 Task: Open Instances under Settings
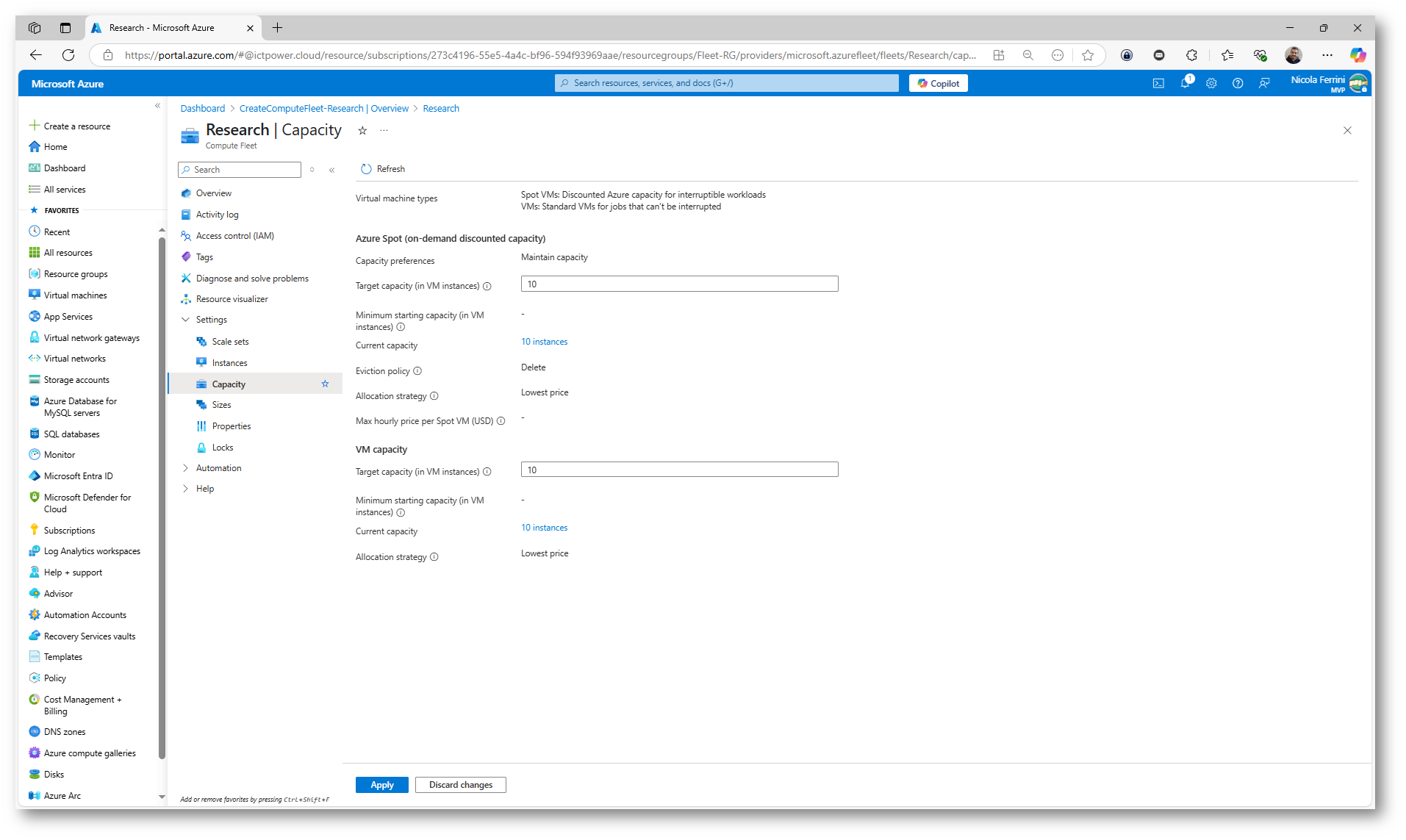pos(229,363)
